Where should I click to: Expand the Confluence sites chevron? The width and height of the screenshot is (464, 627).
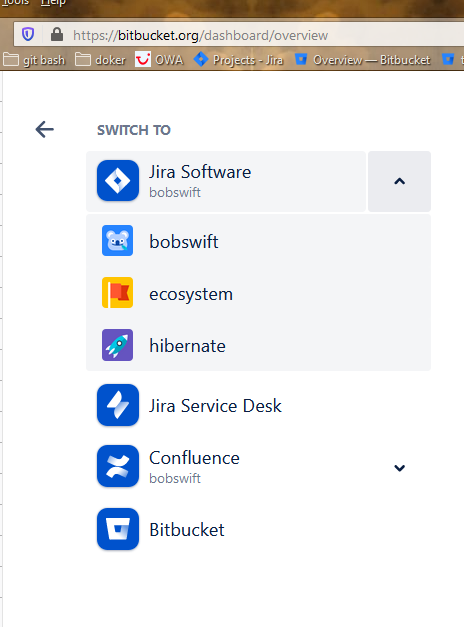399,467
